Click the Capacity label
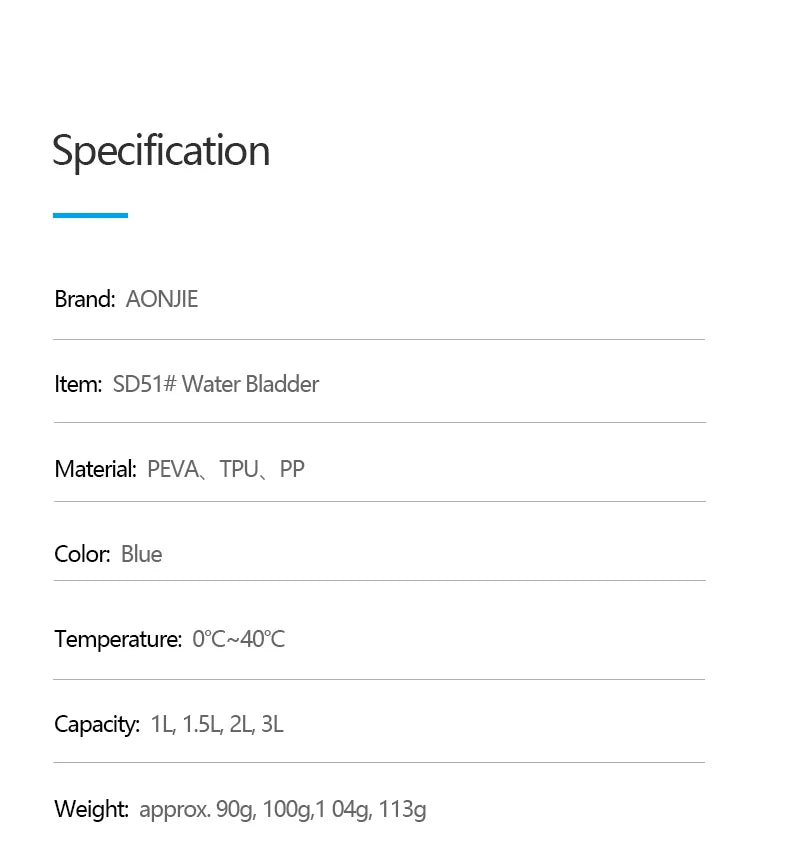 [x=96, y=724]
